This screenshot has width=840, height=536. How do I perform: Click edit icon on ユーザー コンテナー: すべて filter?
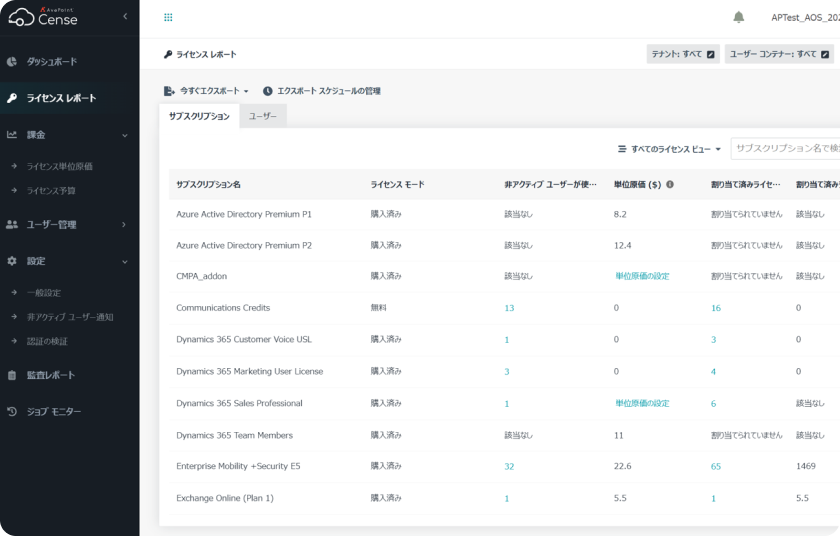[x=825, y=54]
